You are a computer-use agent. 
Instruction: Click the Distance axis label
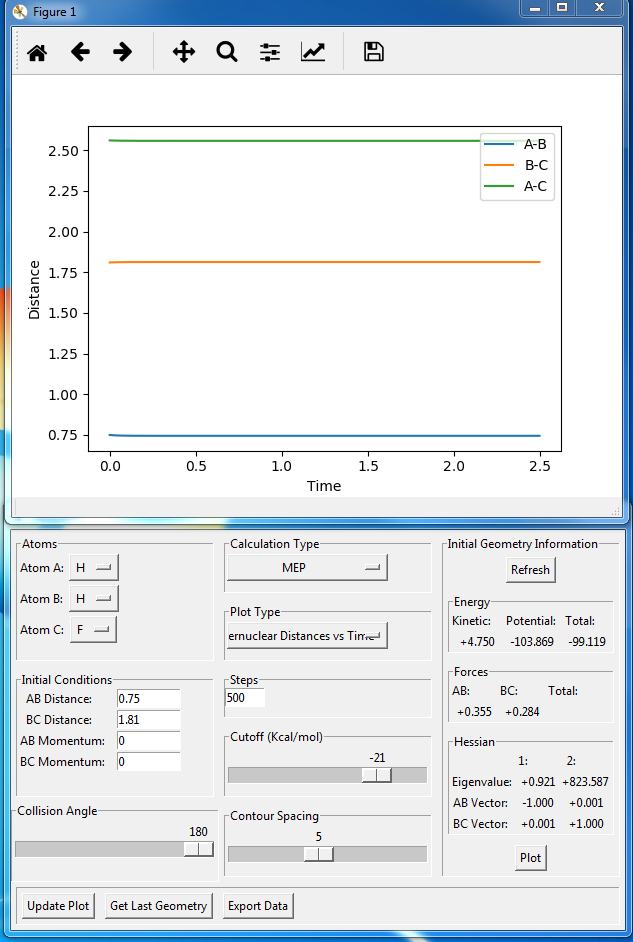point(34,290)
